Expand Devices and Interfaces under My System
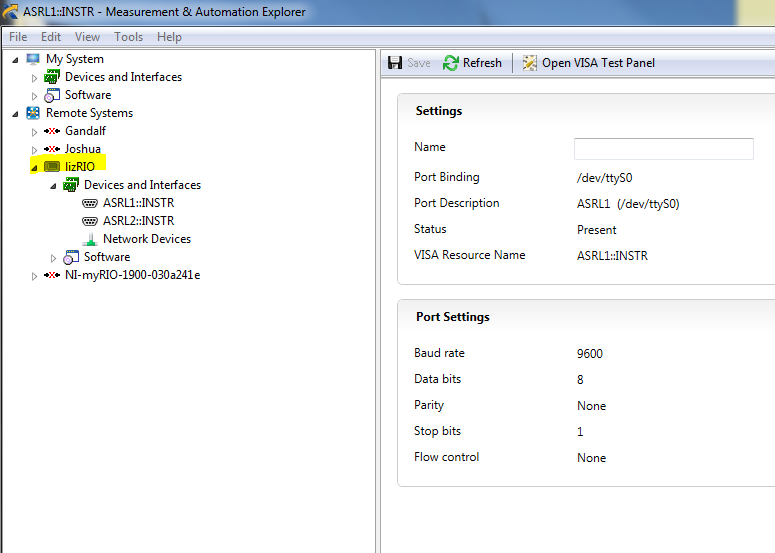The height and width of the screenshot is (553, 775). point(34,78)
